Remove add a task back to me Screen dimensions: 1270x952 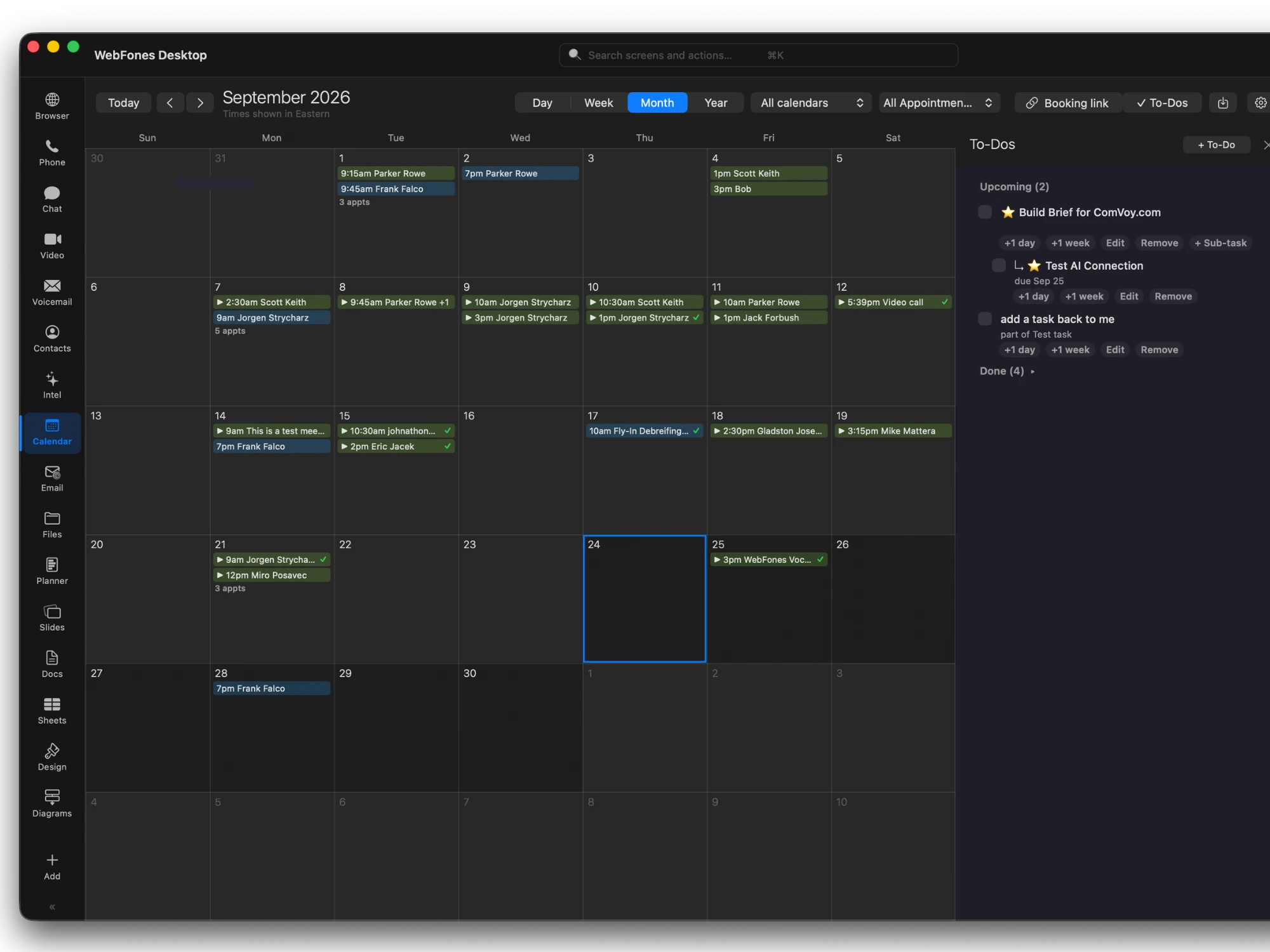click(1160, 350)
